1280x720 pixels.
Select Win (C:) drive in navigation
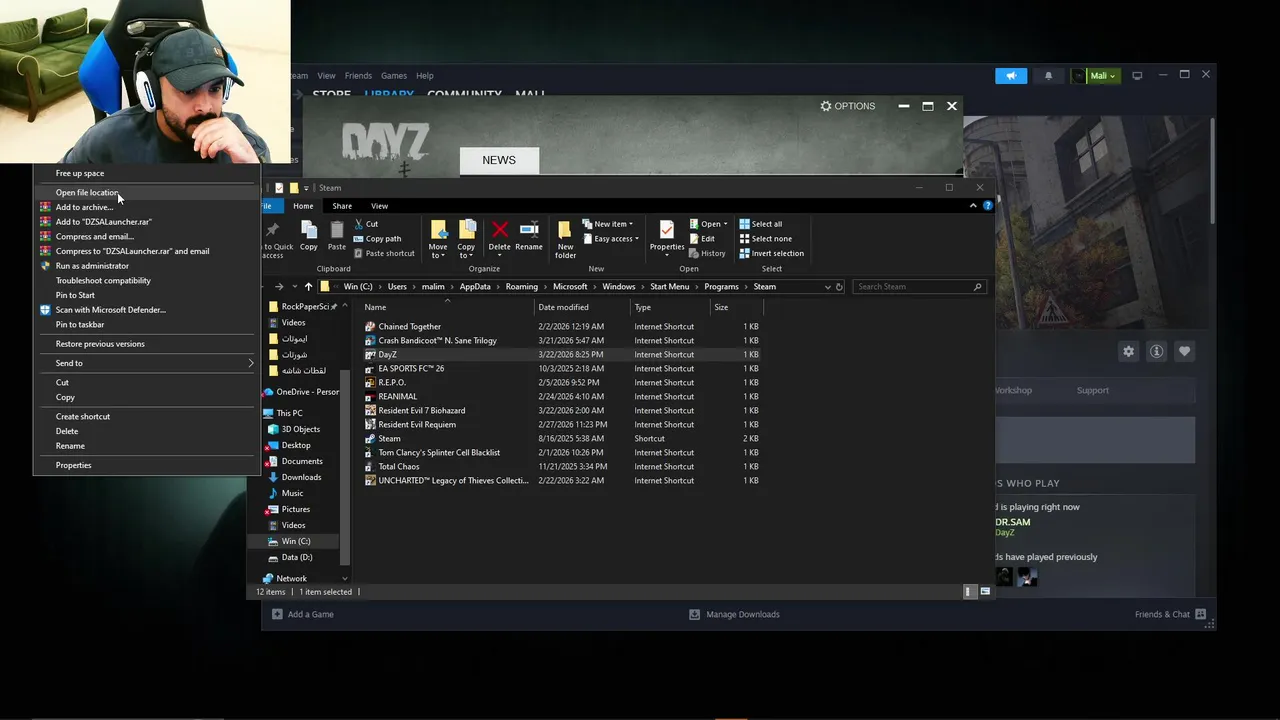tap(295, 541)
